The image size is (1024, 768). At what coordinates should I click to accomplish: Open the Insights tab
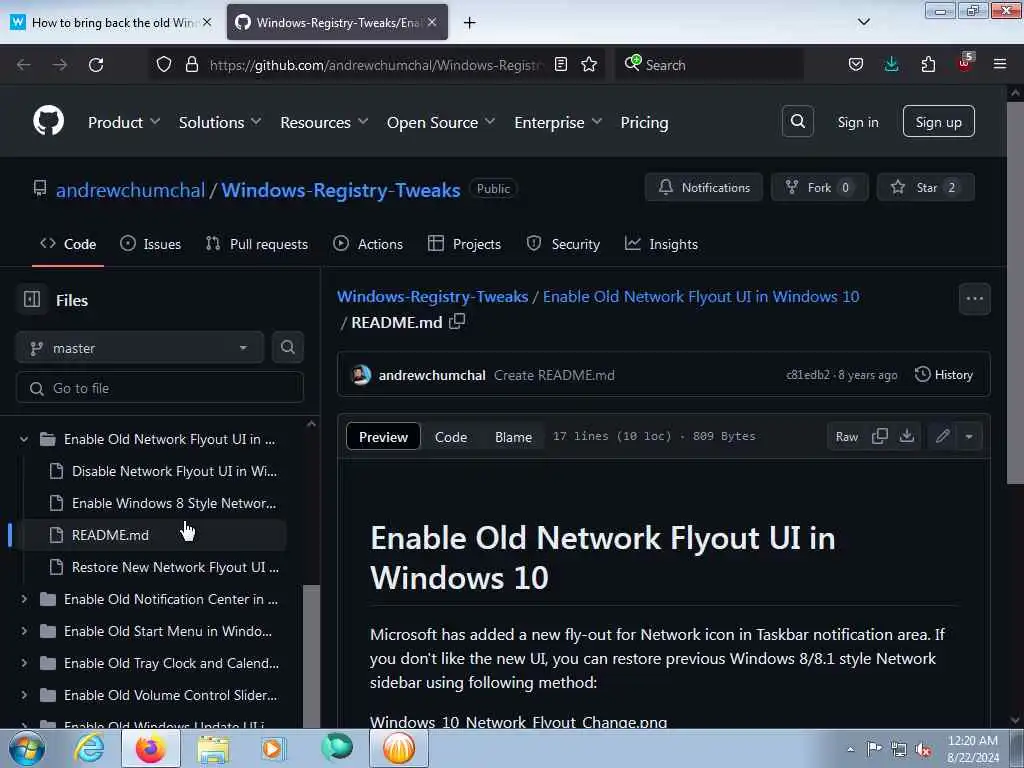click(x=662, y=244)
